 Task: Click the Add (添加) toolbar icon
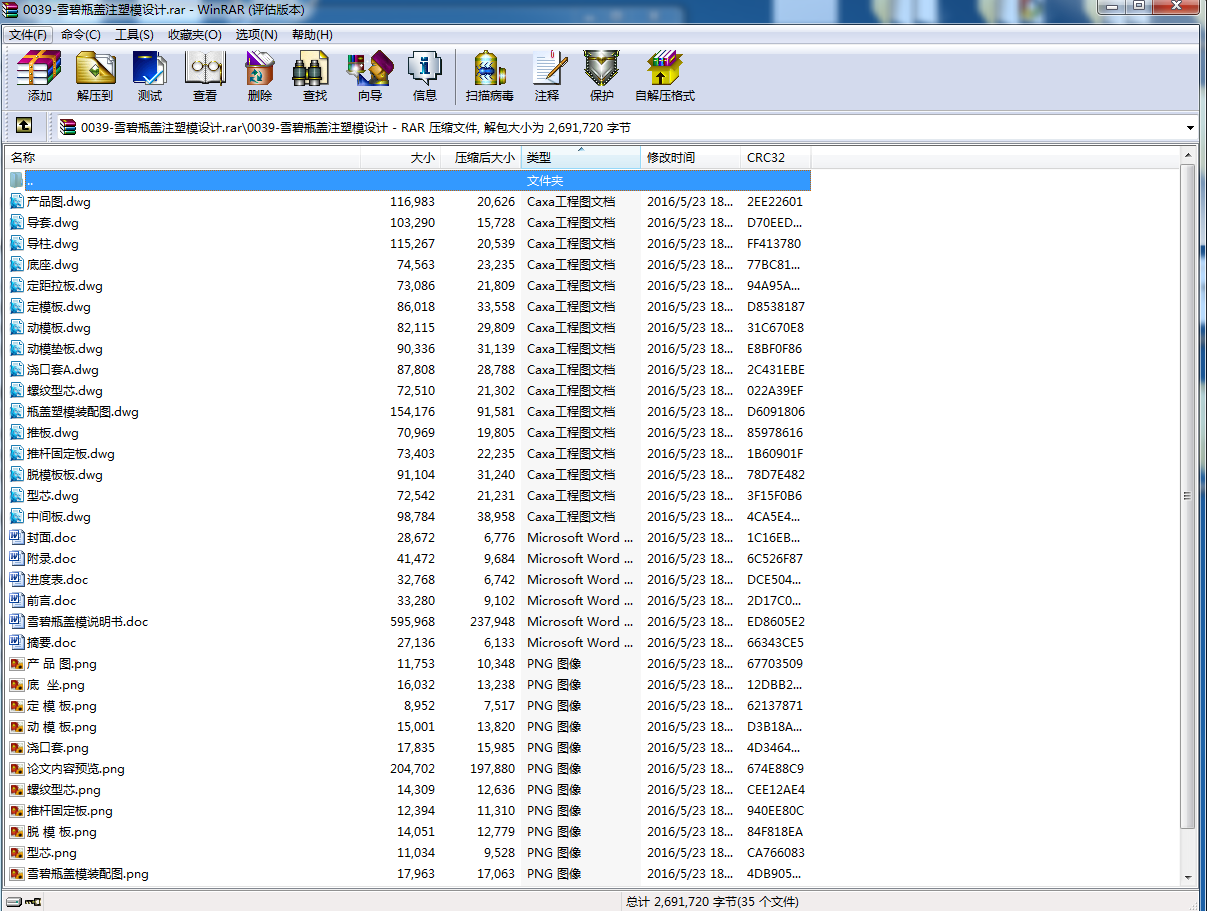(x=40, y=76)
